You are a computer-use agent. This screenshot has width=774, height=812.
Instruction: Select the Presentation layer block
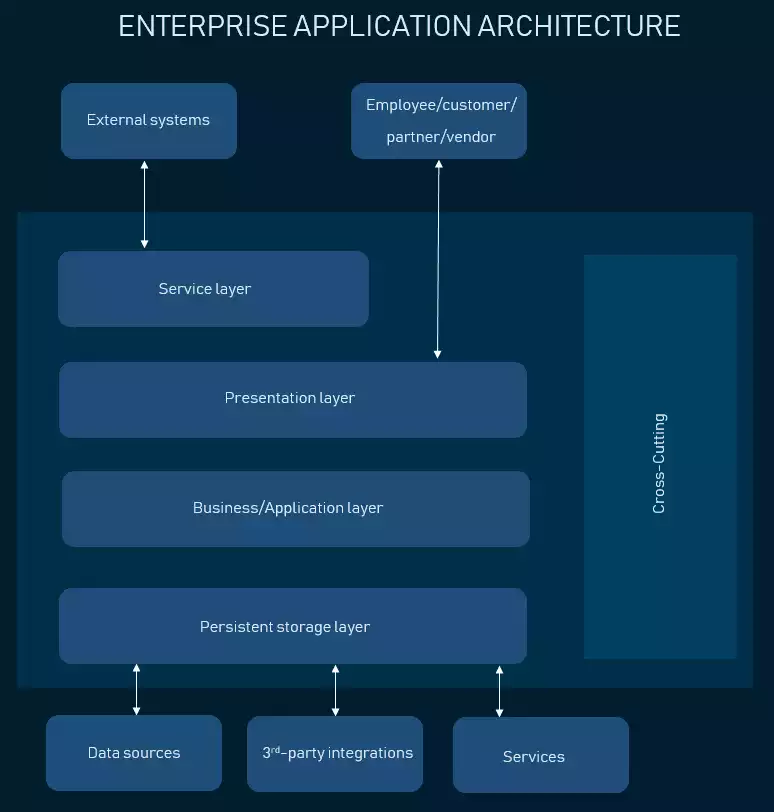[x=292, y=399]
